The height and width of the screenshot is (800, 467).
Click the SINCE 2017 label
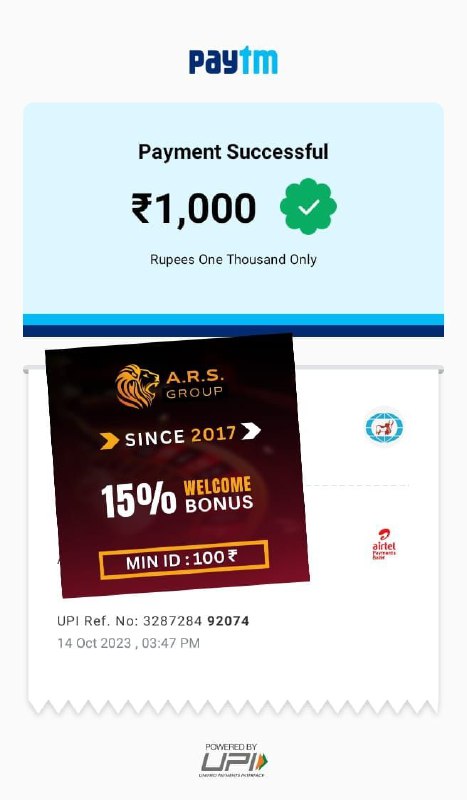click(x=180, y=436)
